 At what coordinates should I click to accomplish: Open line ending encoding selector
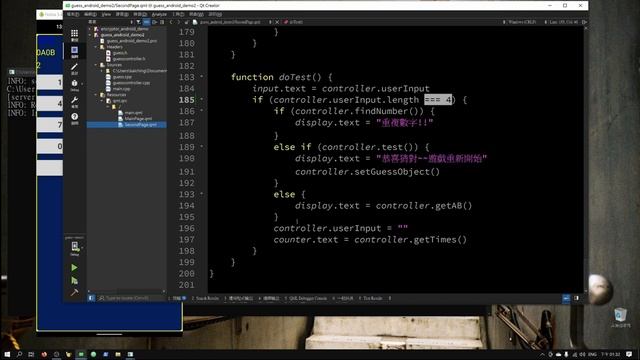click(521, 22)
